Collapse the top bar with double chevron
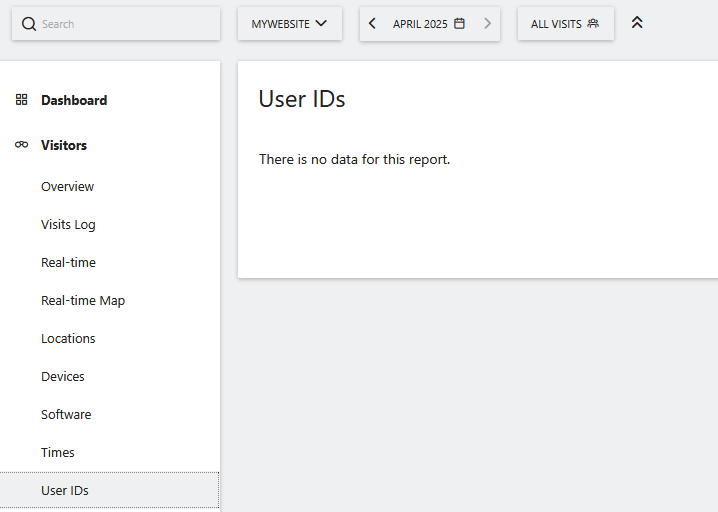Screen dimensions: 718x512 click(x=637, y=22)
